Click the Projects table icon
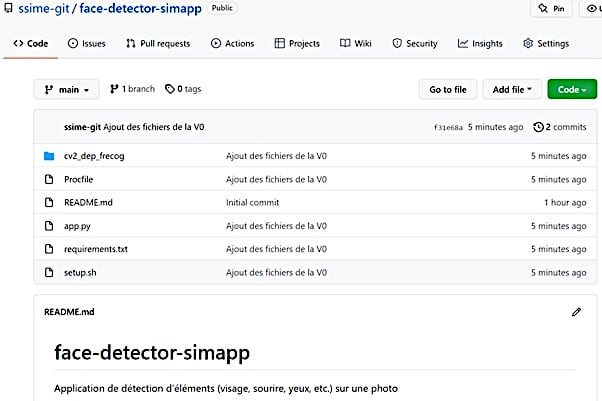The image size is (602, 401). click(280, 43)
